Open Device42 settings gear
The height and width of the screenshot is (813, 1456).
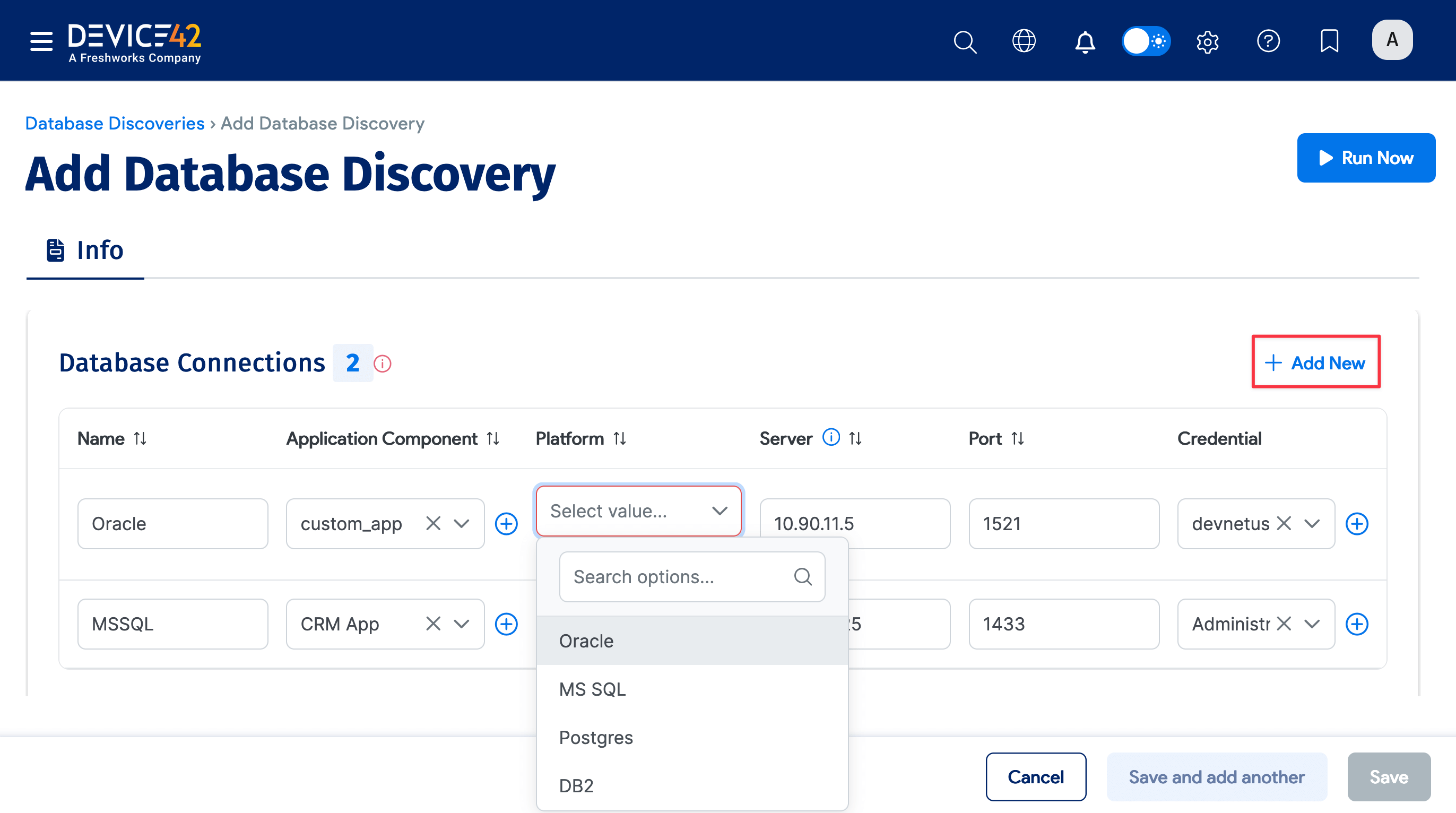pos(1208,41)
